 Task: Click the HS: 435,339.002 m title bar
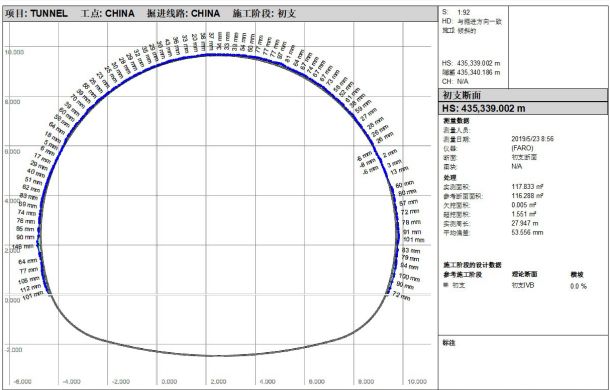523,108
